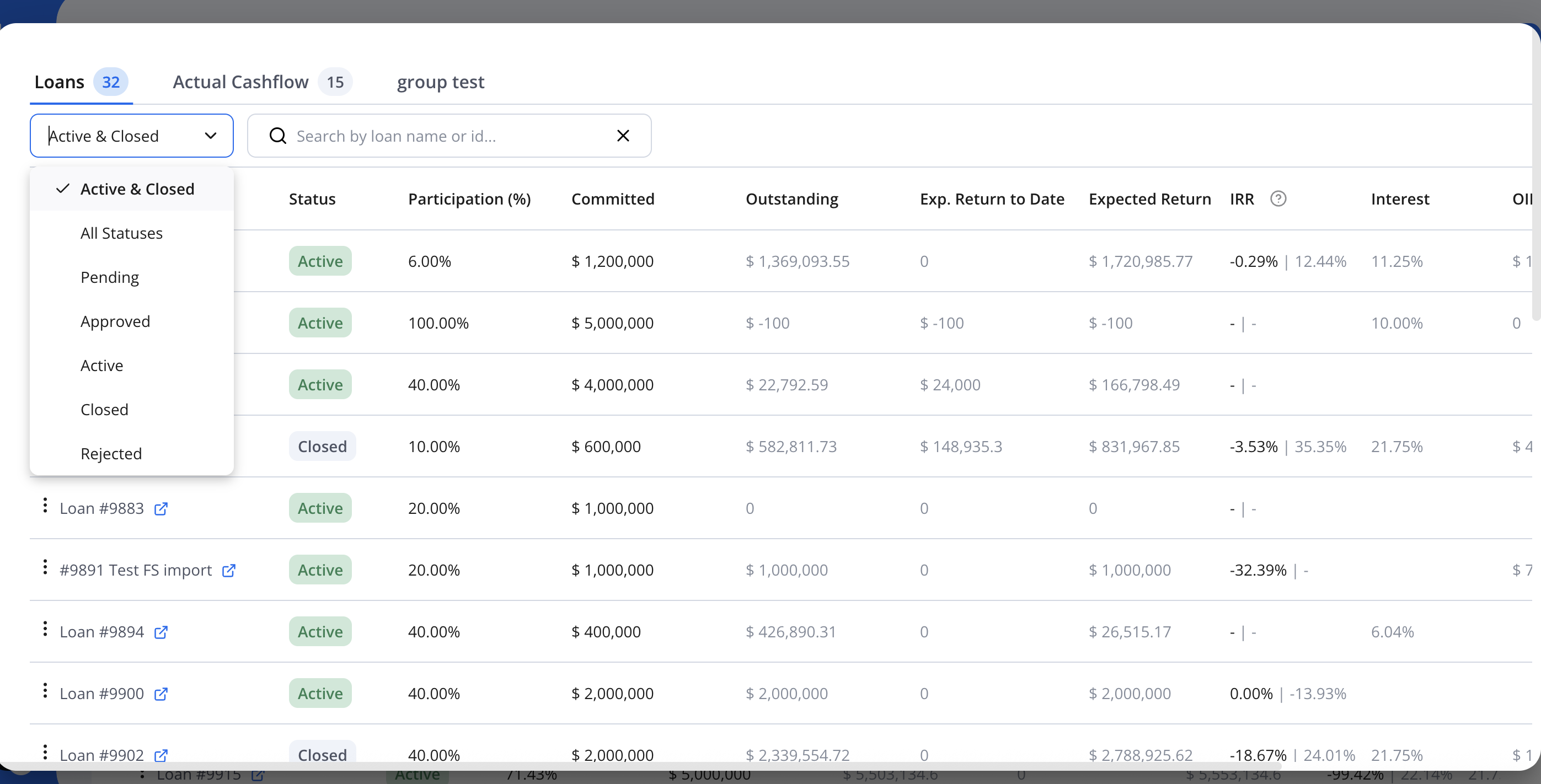
Task: Click the Committed column header
Action: pos(613,199)
